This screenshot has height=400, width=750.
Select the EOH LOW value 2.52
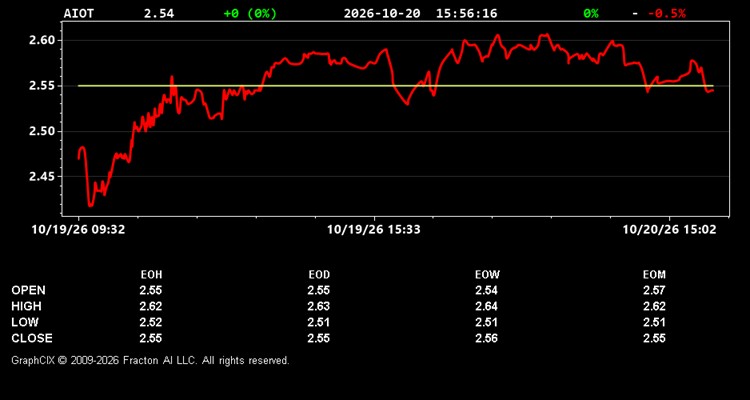coord(151,322)
